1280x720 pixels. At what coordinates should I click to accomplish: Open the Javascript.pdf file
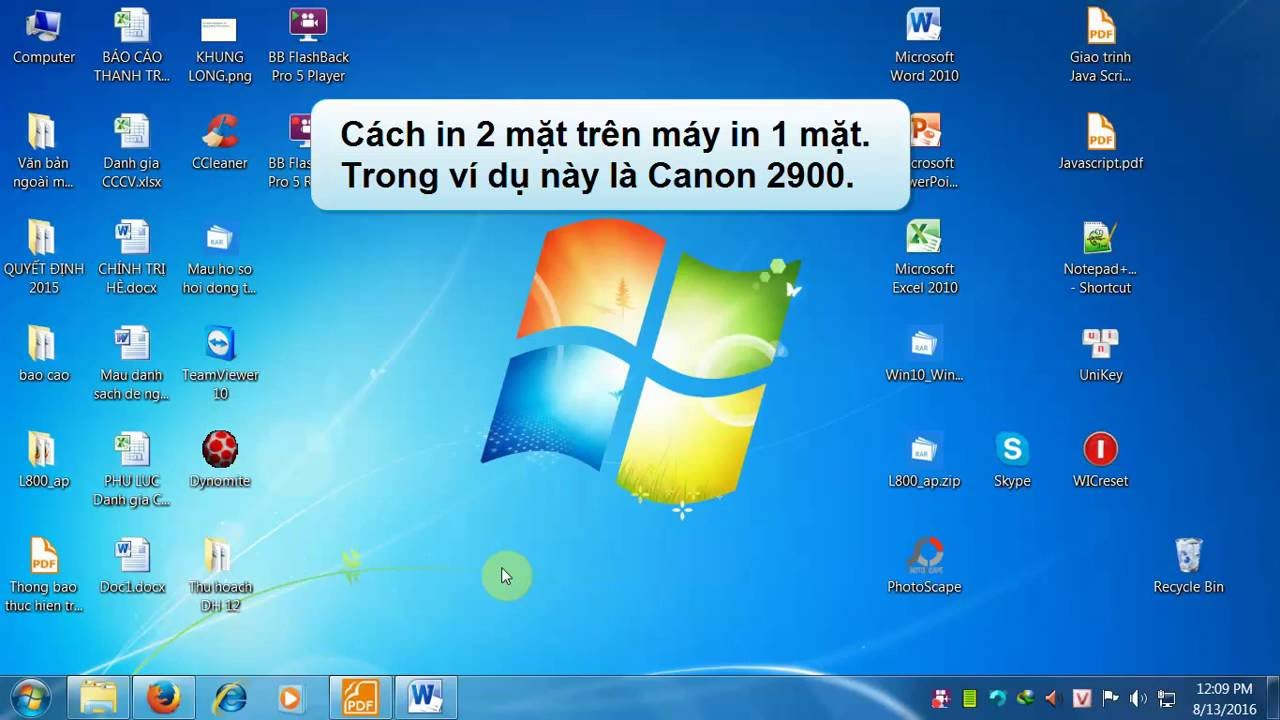click(1100, 143)
